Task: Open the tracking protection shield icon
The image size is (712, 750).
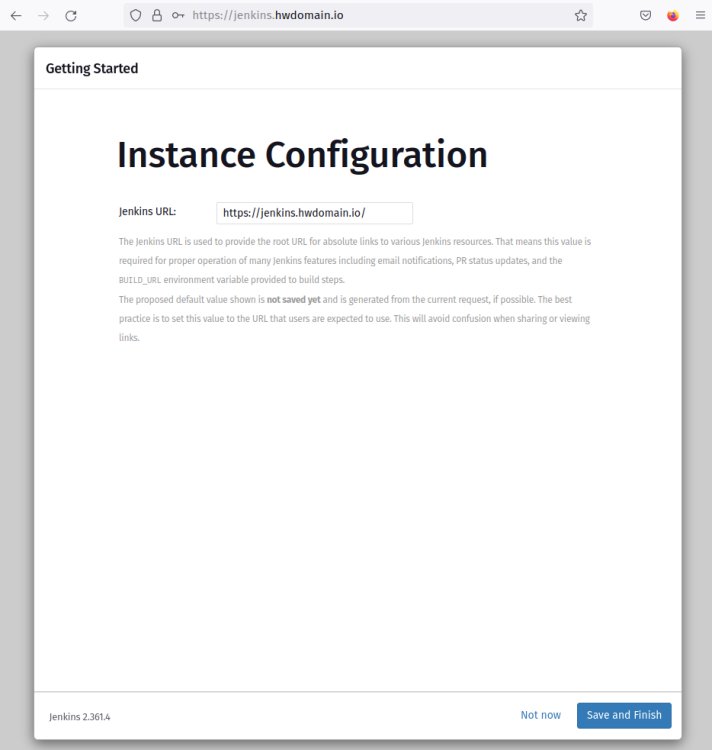Action: click(136, 16)
